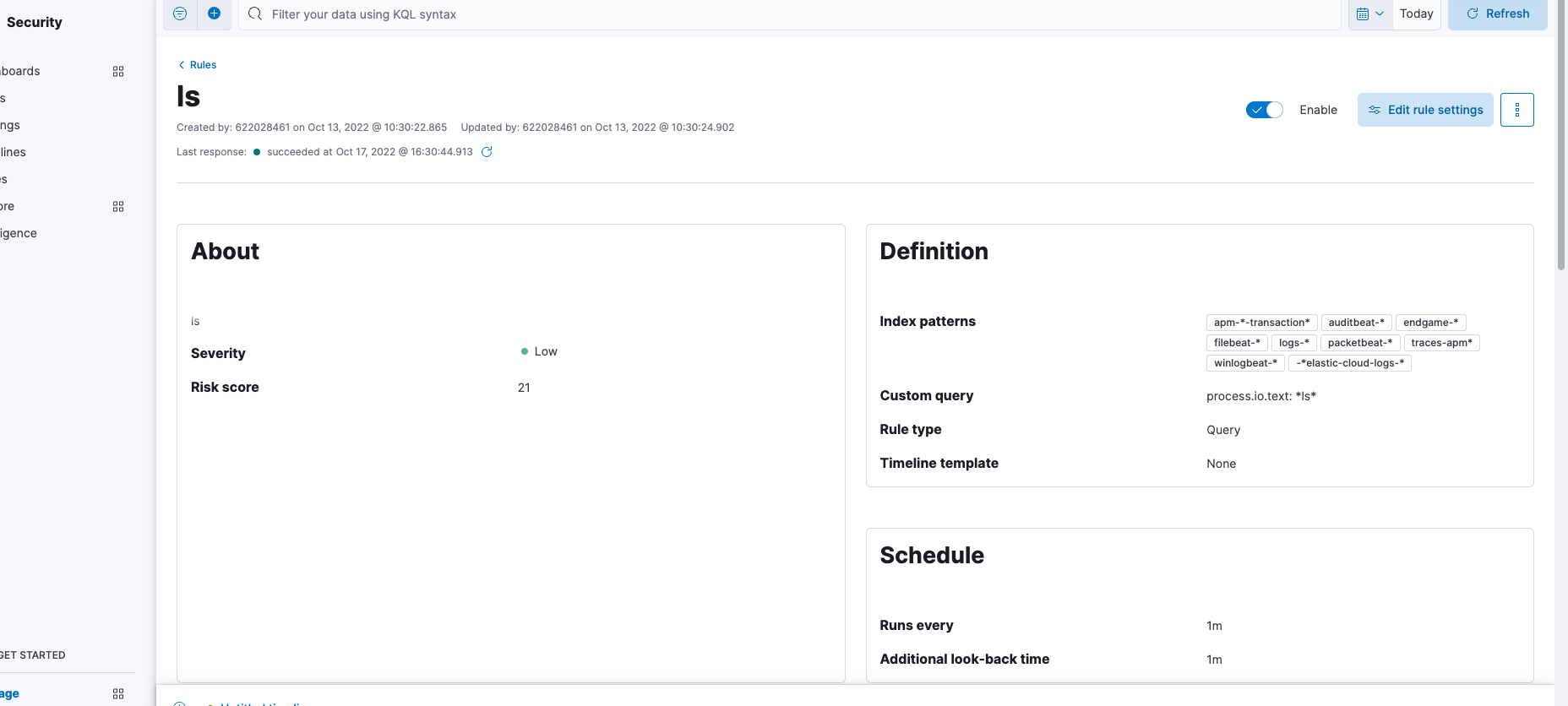This screenshot has height=706, width=1568.
Task: Refresh the page data
Action: (1498, 14)
